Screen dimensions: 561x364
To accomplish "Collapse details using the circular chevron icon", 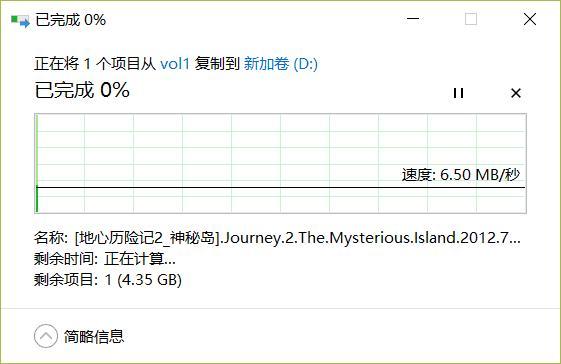I will (46, 336).
